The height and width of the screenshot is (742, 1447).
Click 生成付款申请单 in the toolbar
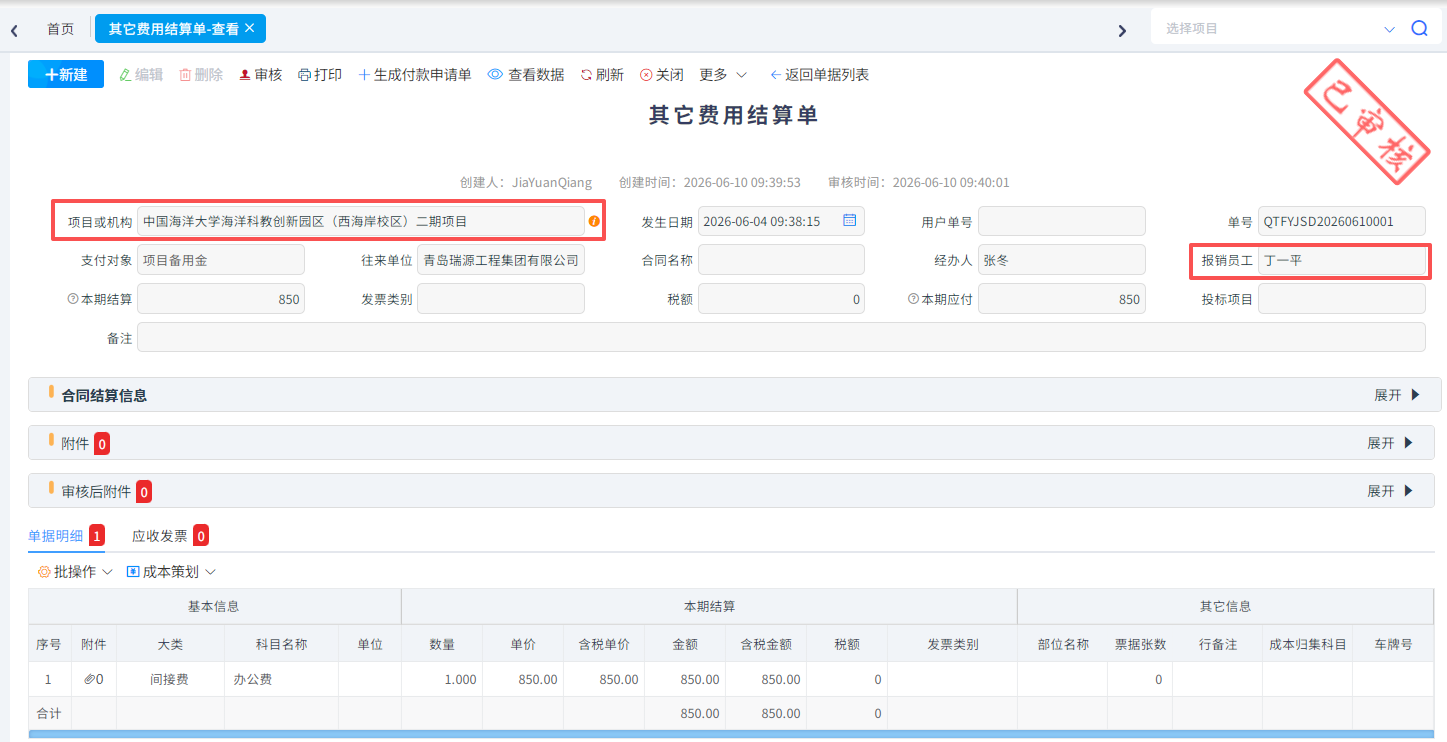tap(415, 75)
